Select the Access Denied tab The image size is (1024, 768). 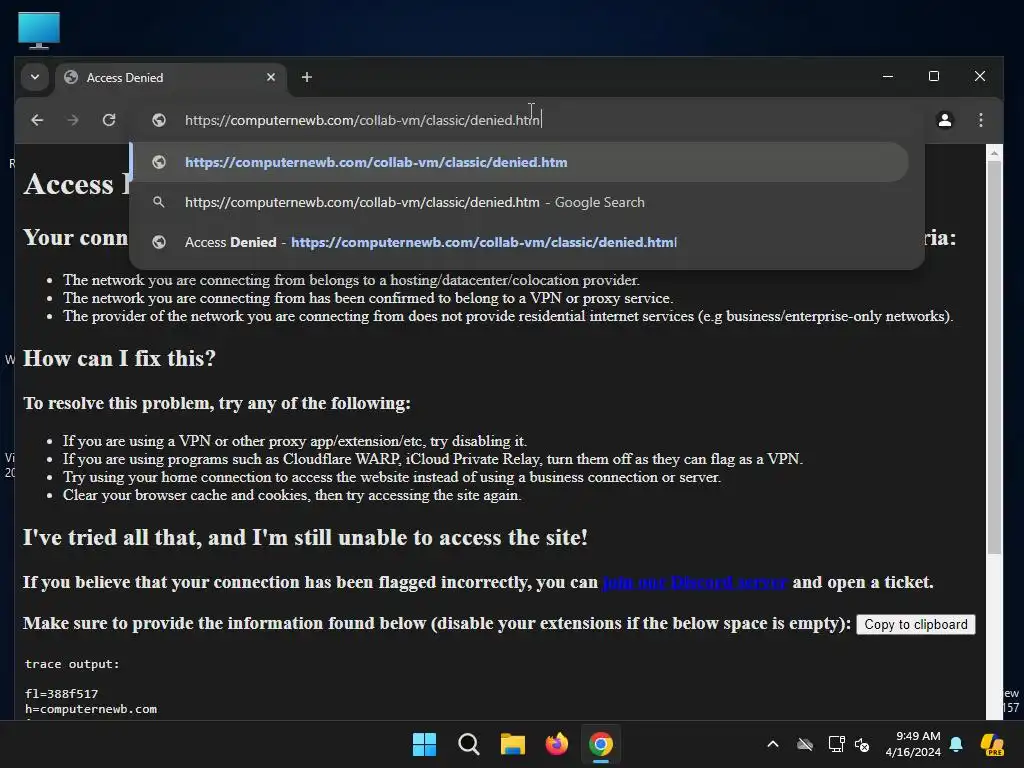171,77
